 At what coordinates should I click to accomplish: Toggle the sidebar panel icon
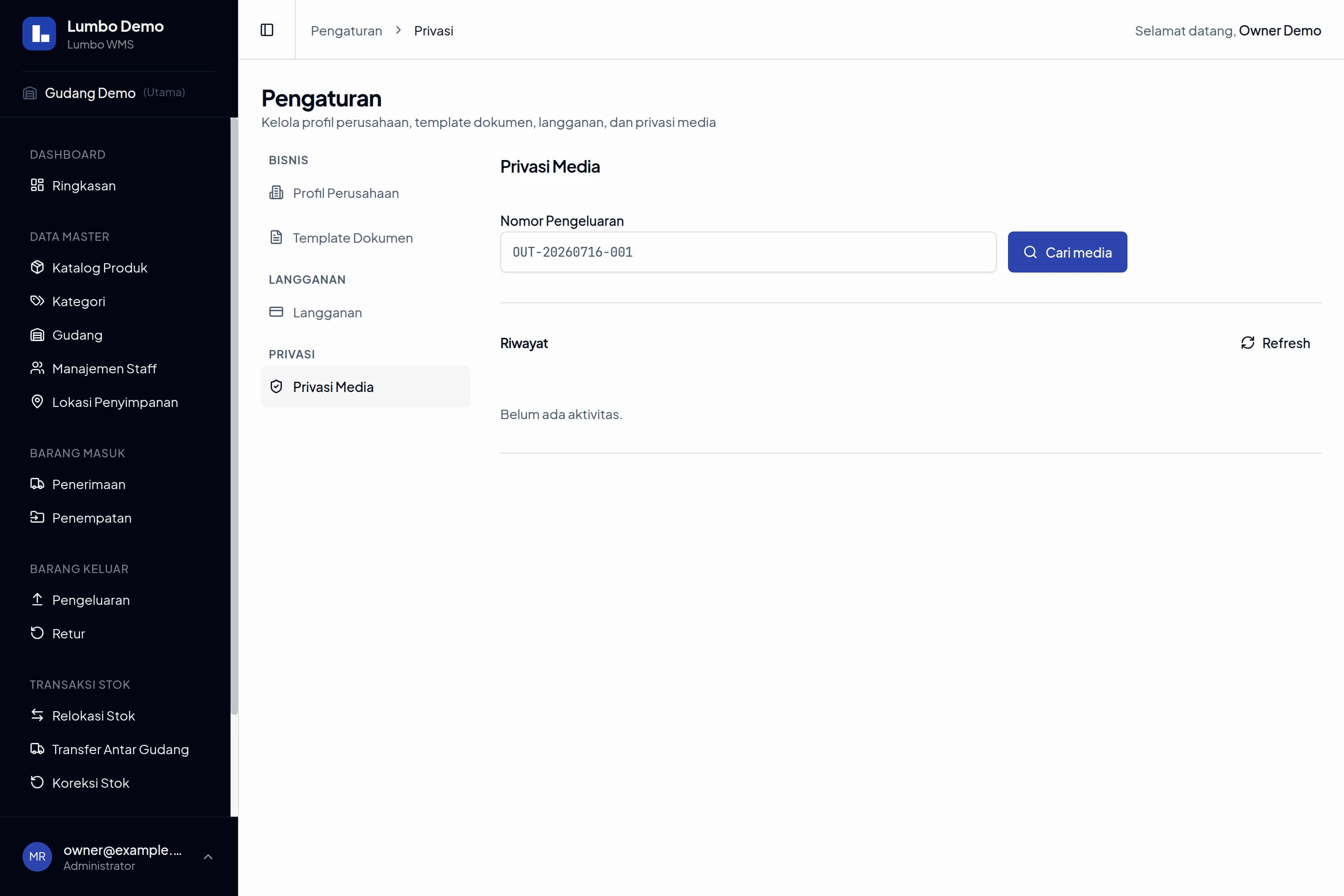click(267, 30)
